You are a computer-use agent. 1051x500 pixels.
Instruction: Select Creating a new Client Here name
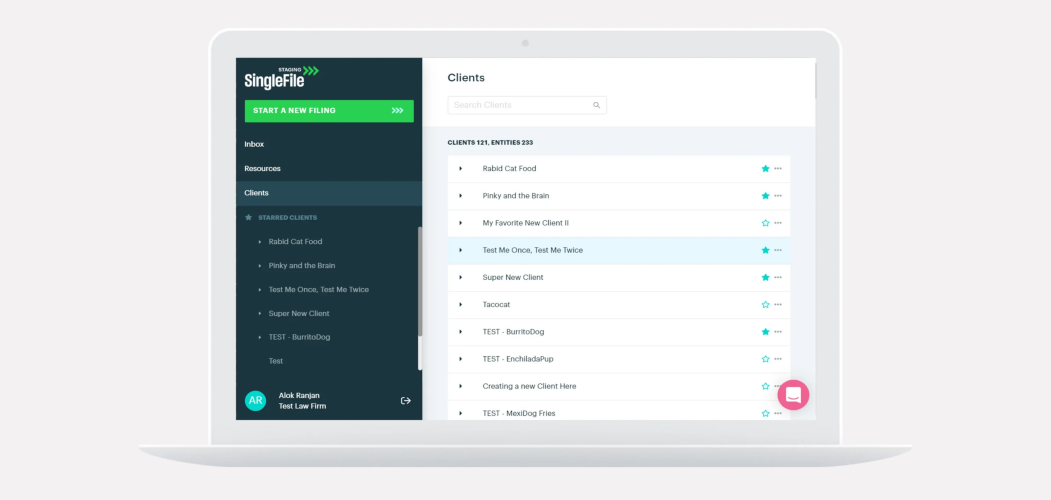pyautogui.click(x=530, y=386)
